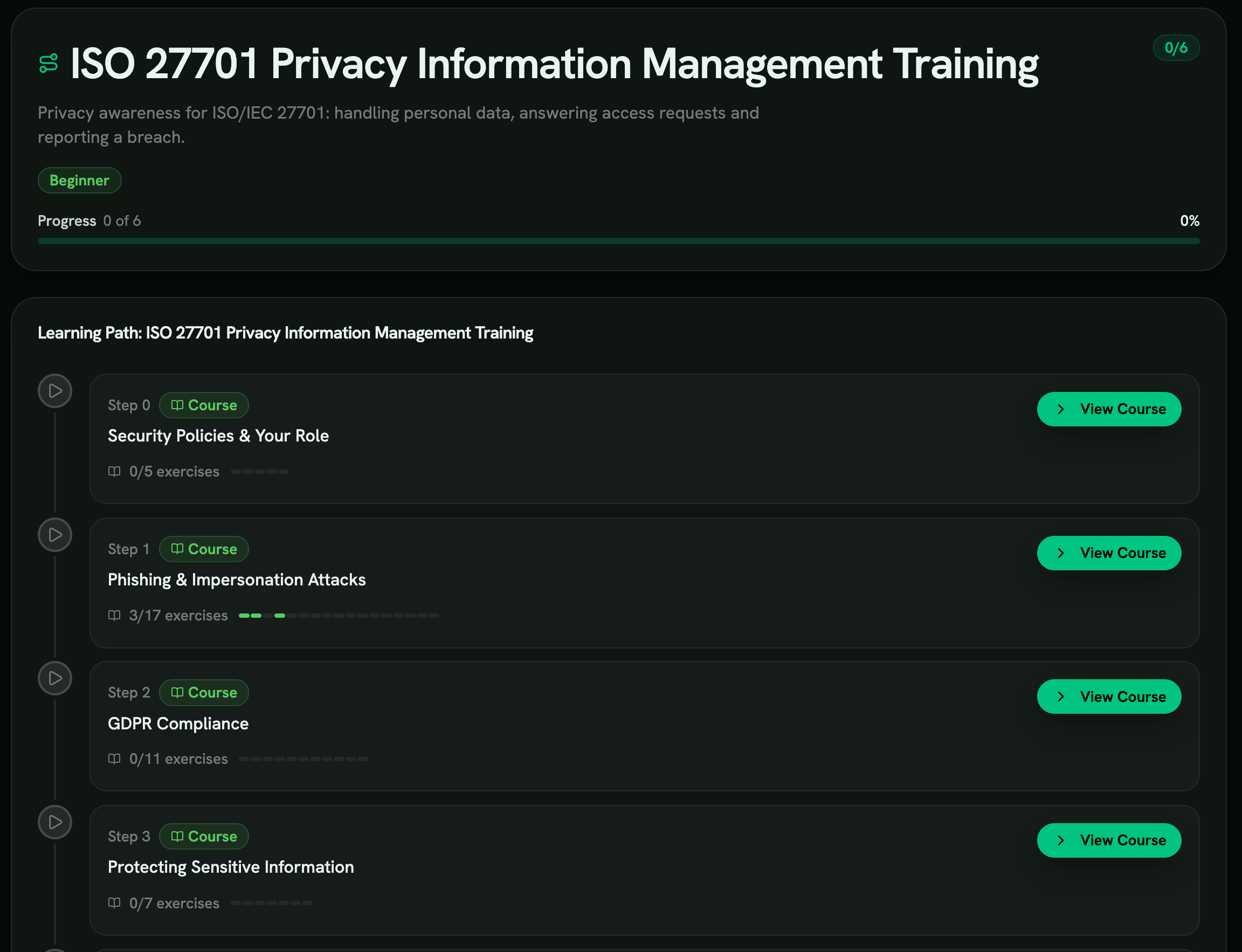Click the 'Step 2' label

point(129,693)
